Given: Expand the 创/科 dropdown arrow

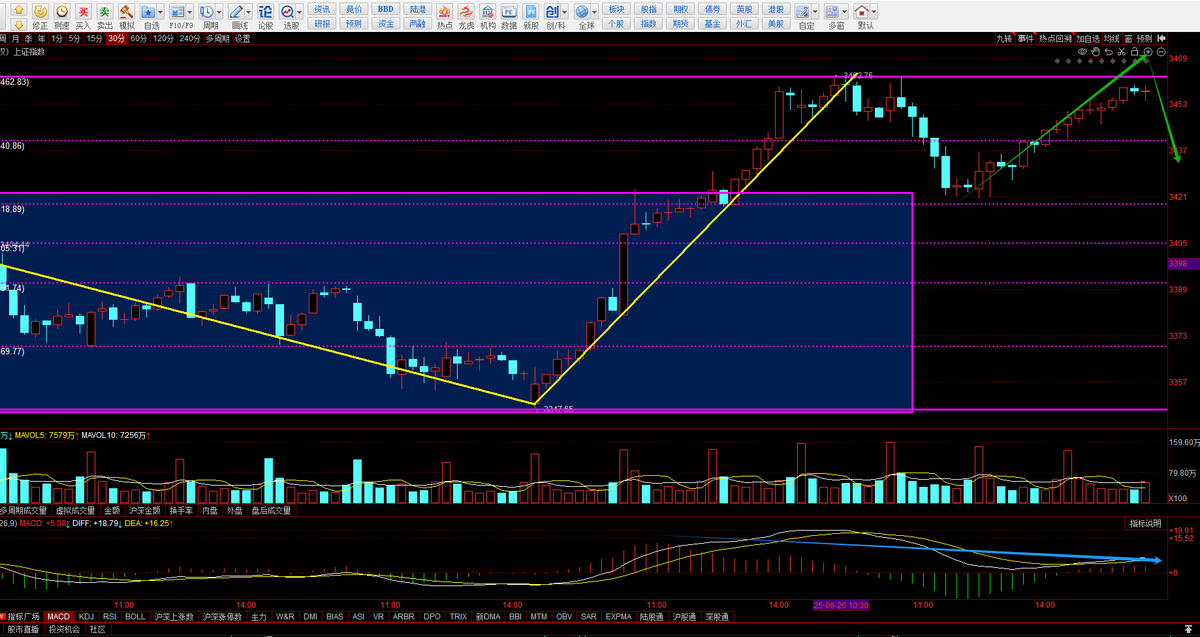Looking at the screenshot, I should (x=564, y=11).
